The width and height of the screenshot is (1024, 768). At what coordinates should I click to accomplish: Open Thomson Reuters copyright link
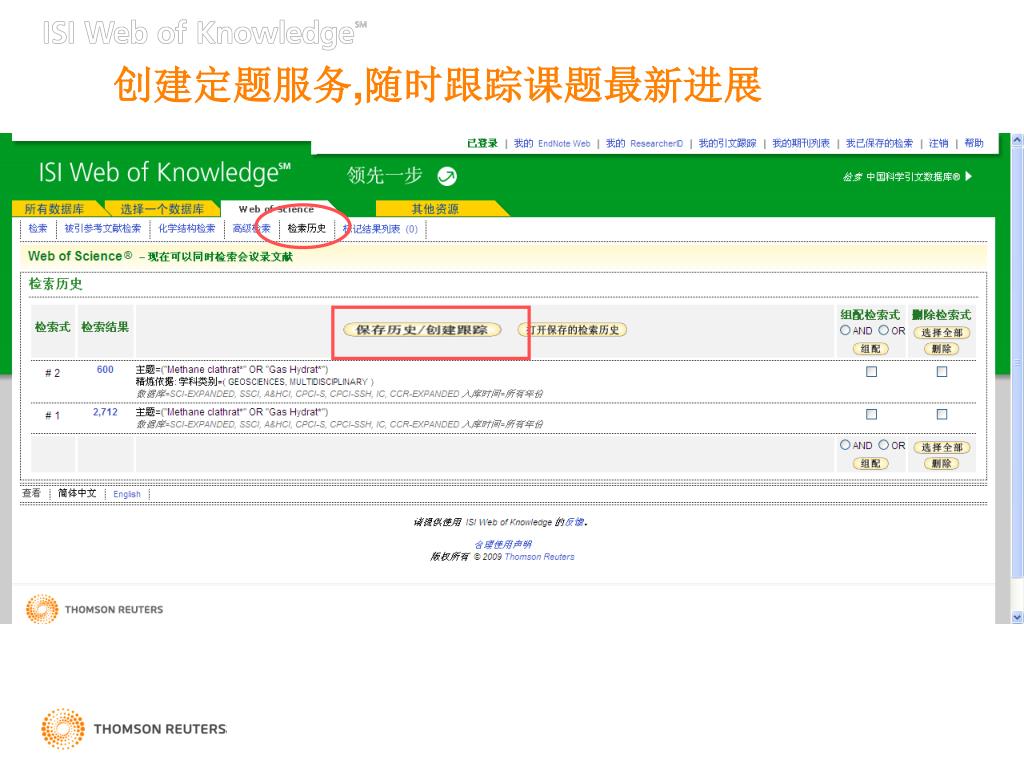click(x=539, y=556)
